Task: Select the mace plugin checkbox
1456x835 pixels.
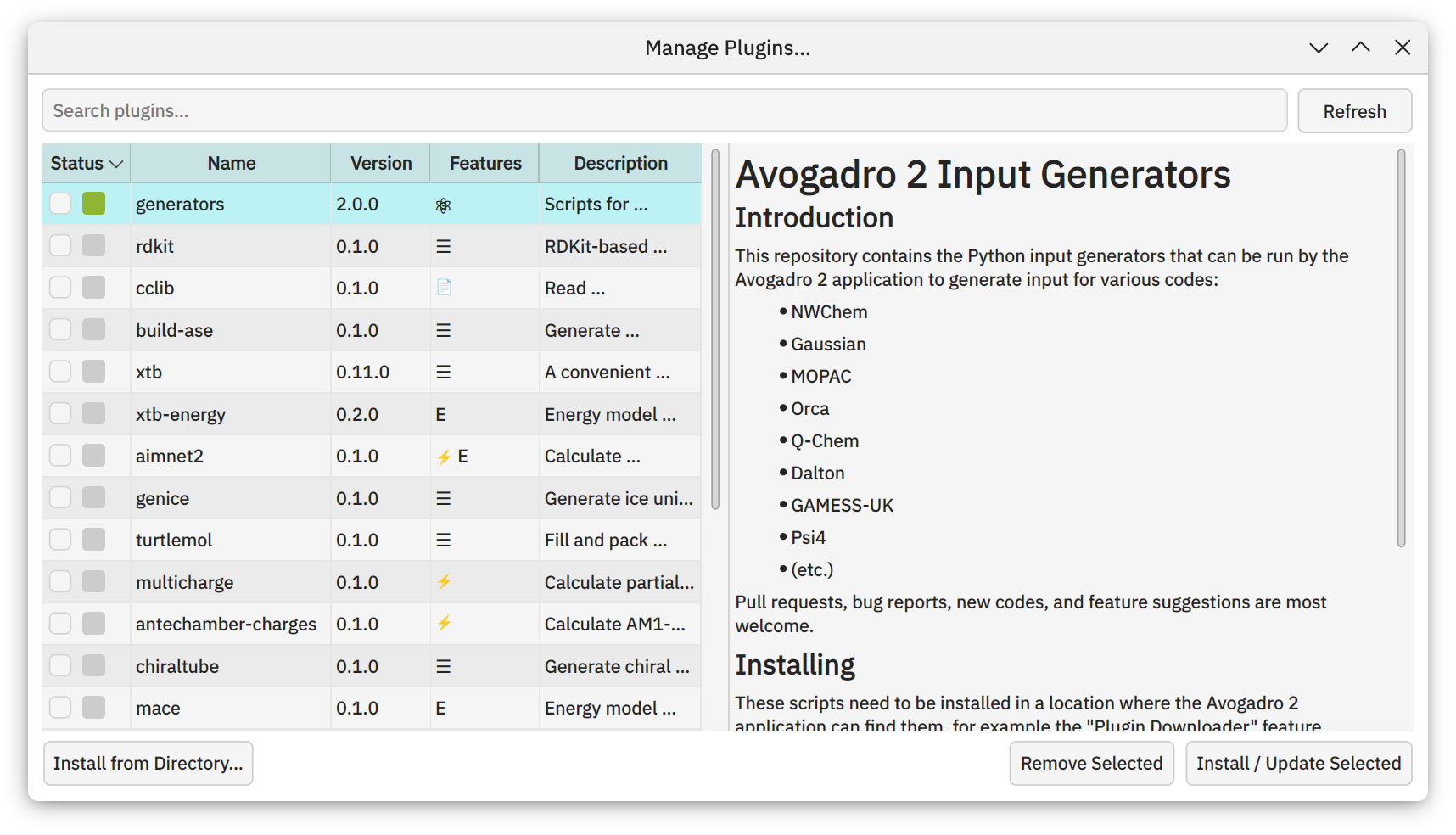Action: (x=60, y=708)
